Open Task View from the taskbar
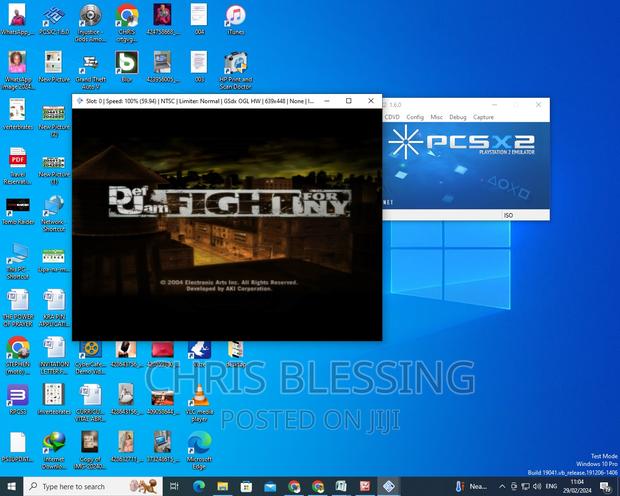Image resolution: width=620 pixels, height=496 pixels. coord(173,486)
